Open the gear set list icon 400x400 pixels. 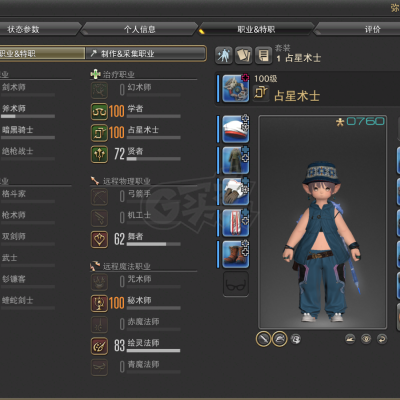click(263, 55)
